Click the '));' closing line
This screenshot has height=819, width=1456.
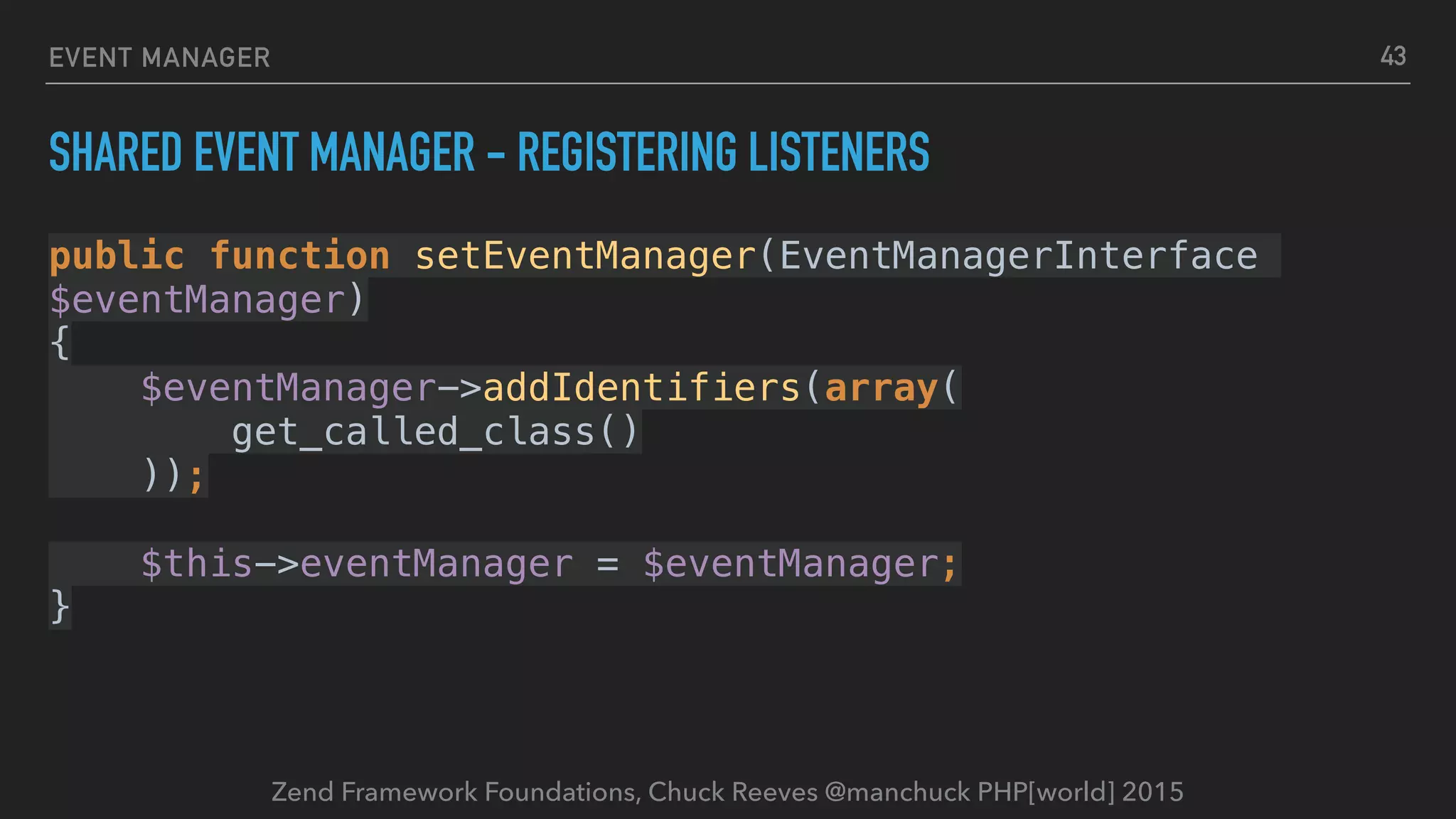point(173,476)
